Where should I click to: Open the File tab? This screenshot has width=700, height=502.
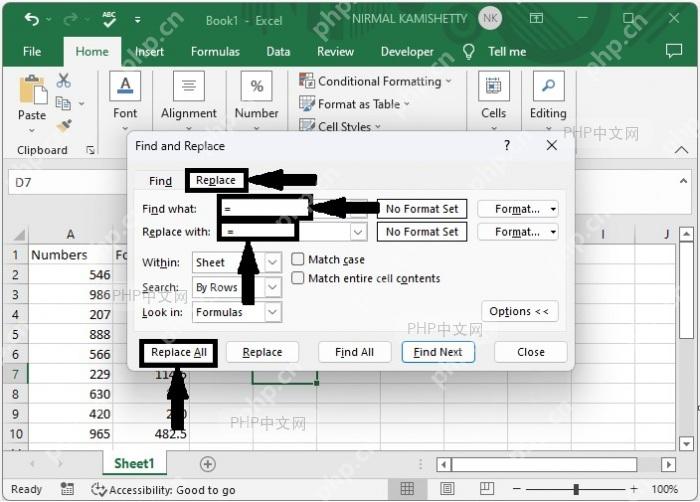[x=32, y=51]
